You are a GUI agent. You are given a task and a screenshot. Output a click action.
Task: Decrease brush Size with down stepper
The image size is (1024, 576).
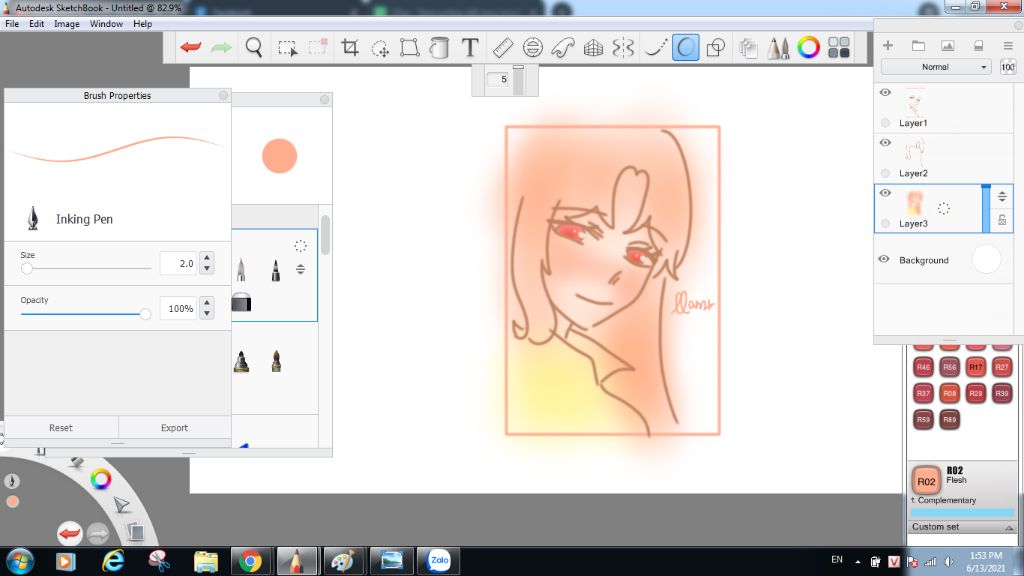[207, 268]
